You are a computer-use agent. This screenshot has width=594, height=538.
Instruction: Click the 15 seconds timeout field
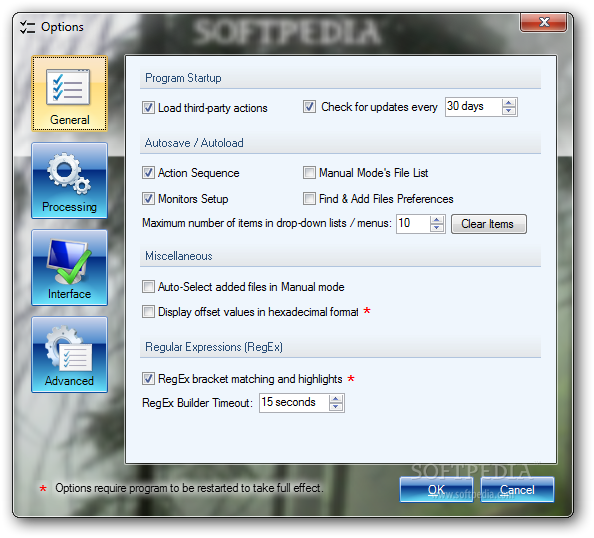pyautogui.click(x=294, y=402)
